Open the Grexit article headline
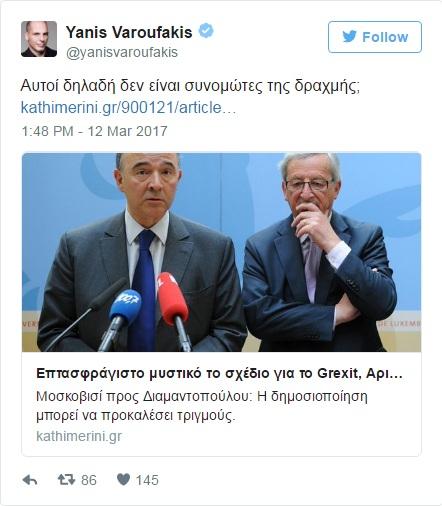442x506 pixels. 219,373
